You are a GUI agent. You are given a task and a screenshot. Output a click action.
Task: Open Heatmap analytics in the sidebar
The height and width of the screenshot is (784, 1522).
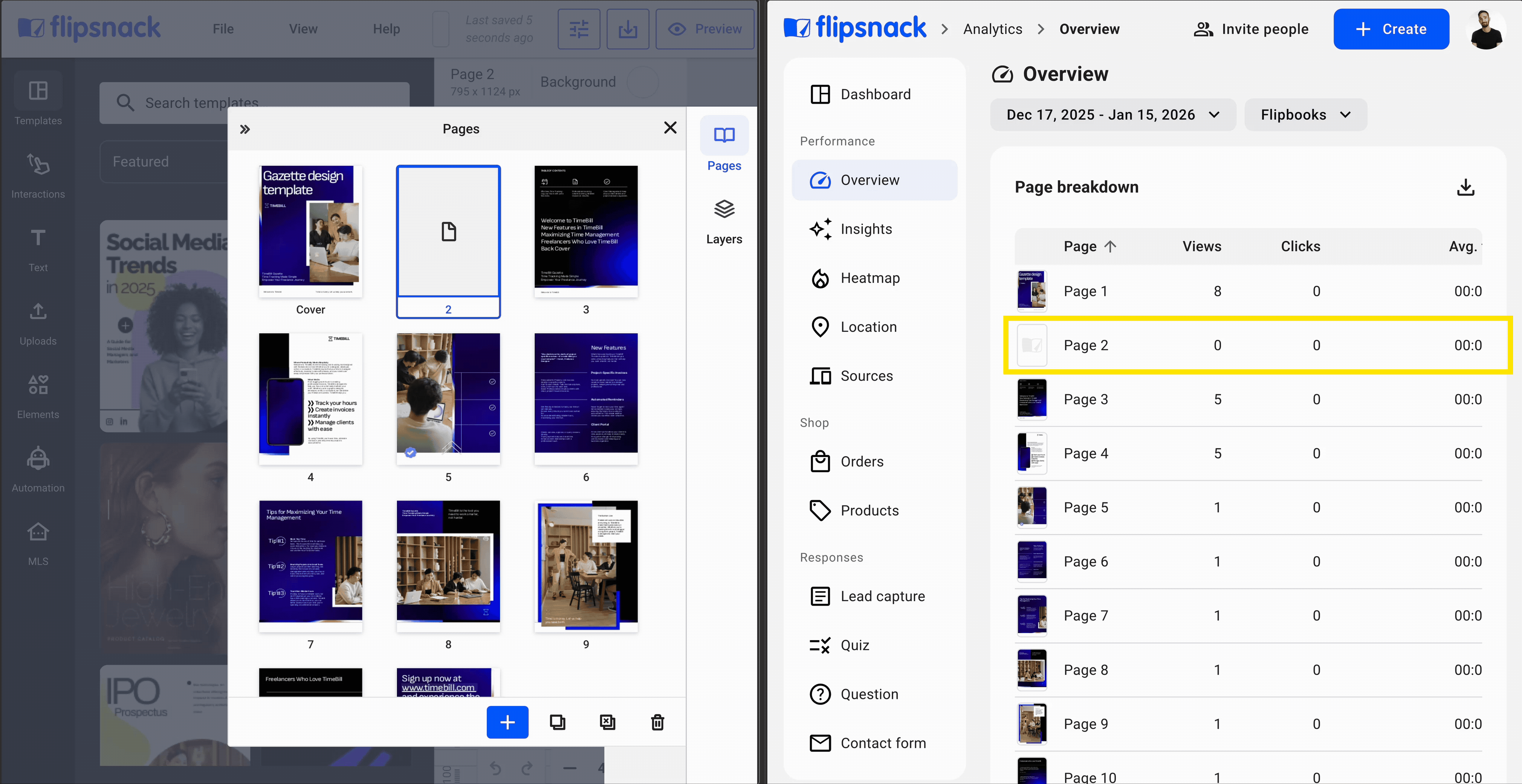tap(870, 278)
